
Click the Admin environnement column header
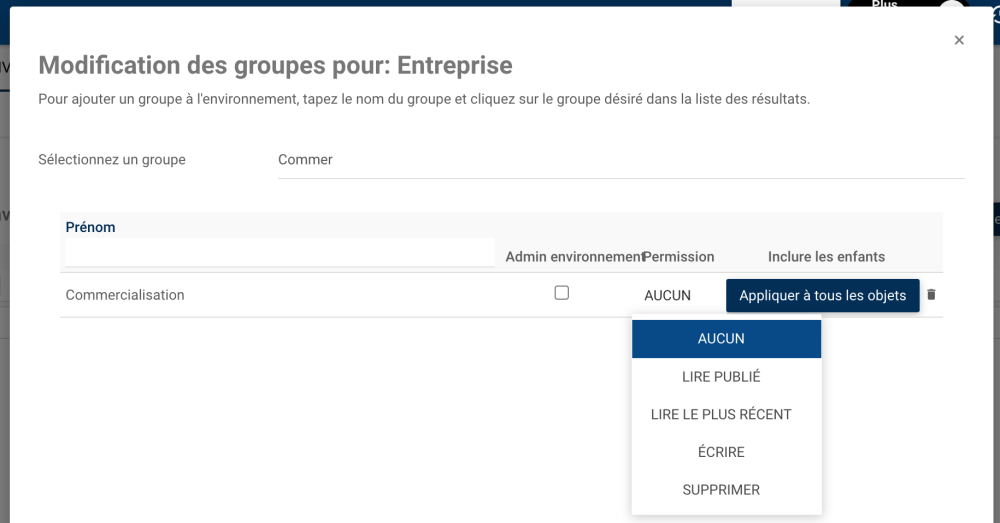pyautogui.click(x=574, y=257)
